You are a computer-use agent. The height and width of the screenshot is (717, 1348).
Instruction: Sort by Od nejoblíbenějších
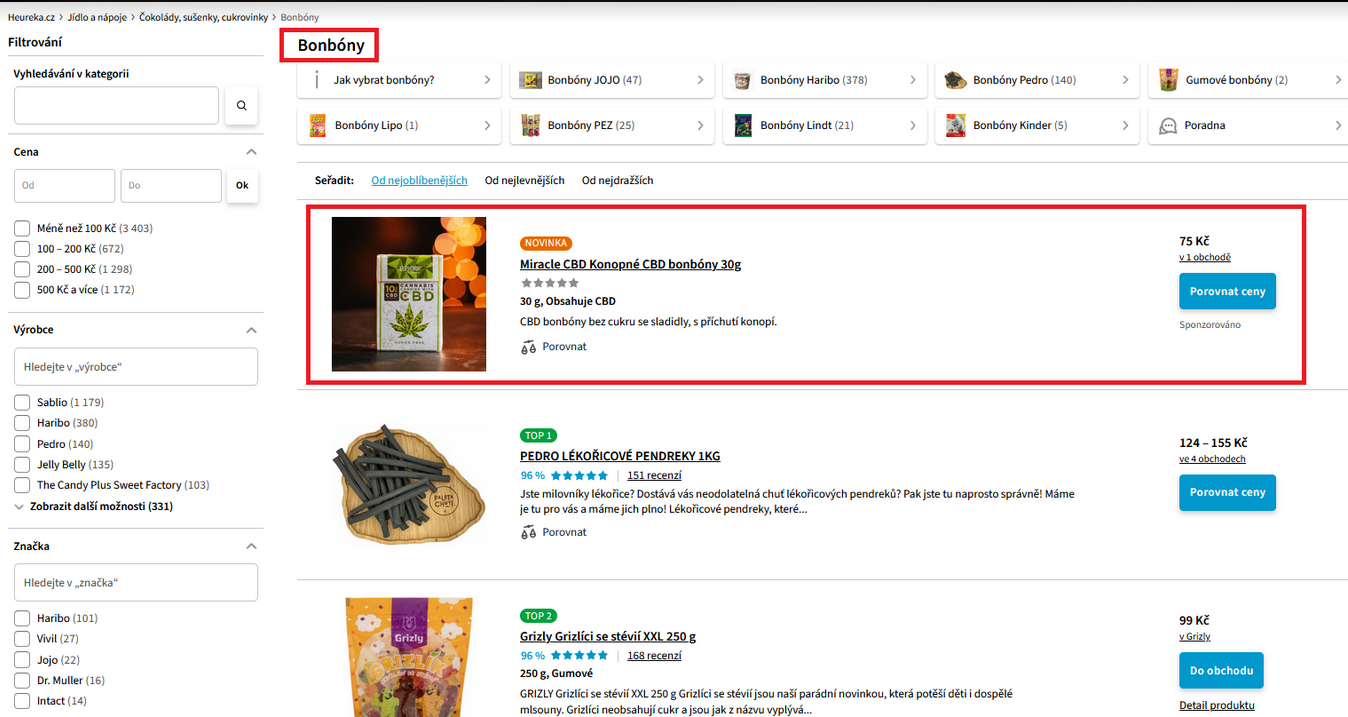419,181
